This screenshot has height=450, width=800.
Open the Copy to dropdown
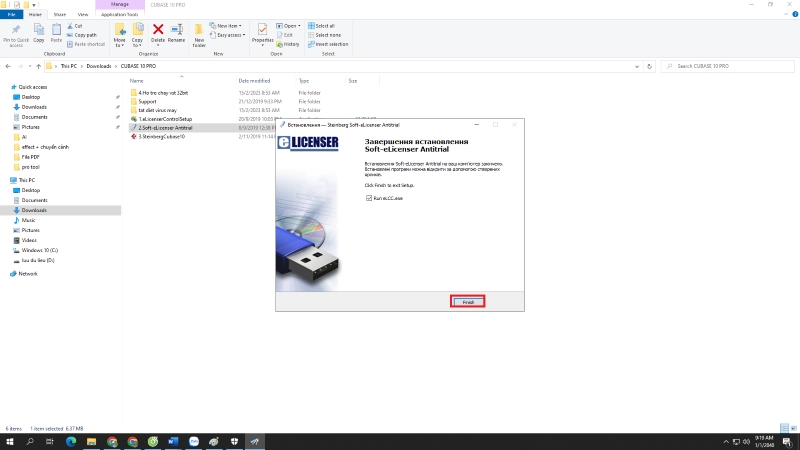pos(137,36)
